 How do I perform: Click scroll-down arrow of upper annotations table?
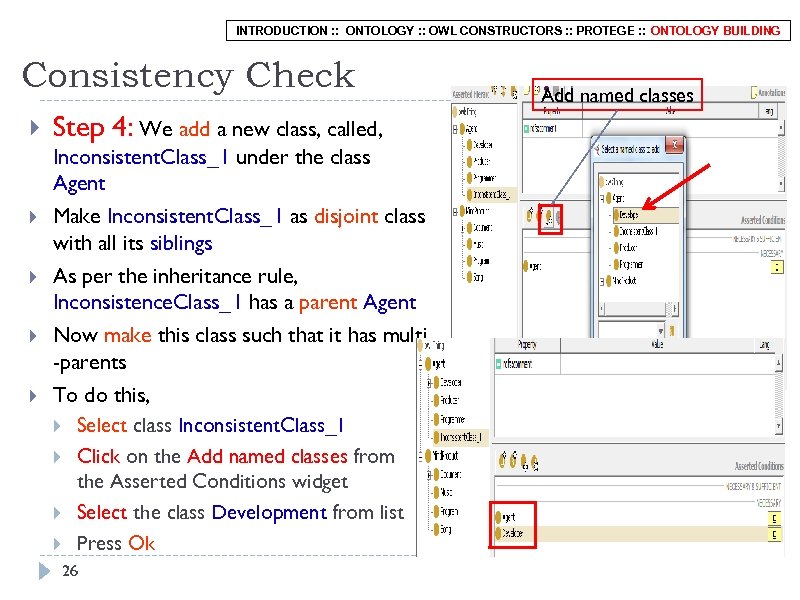pos(781,183)
